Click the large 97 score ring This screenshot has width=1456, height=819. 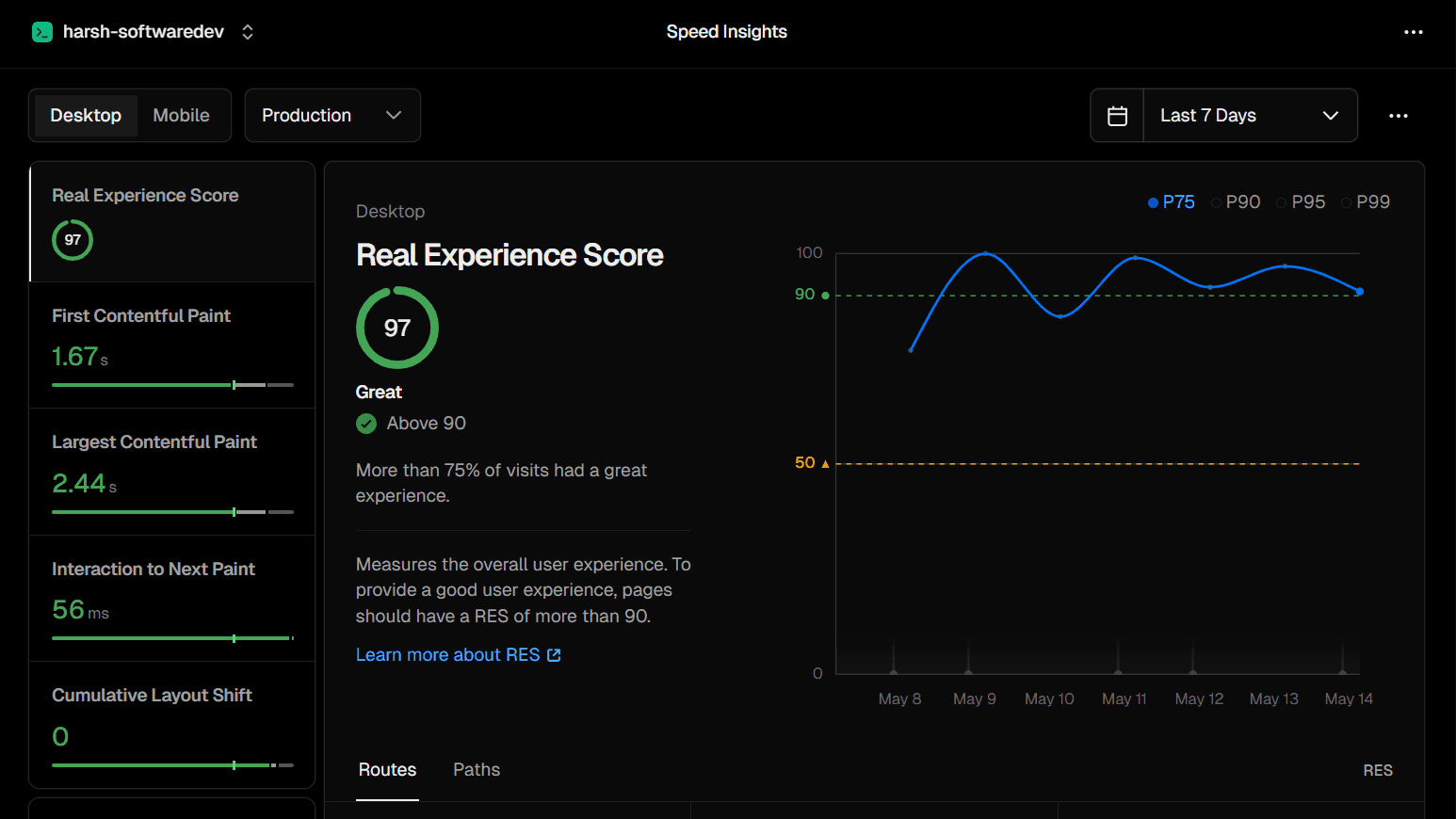point(397,328)
